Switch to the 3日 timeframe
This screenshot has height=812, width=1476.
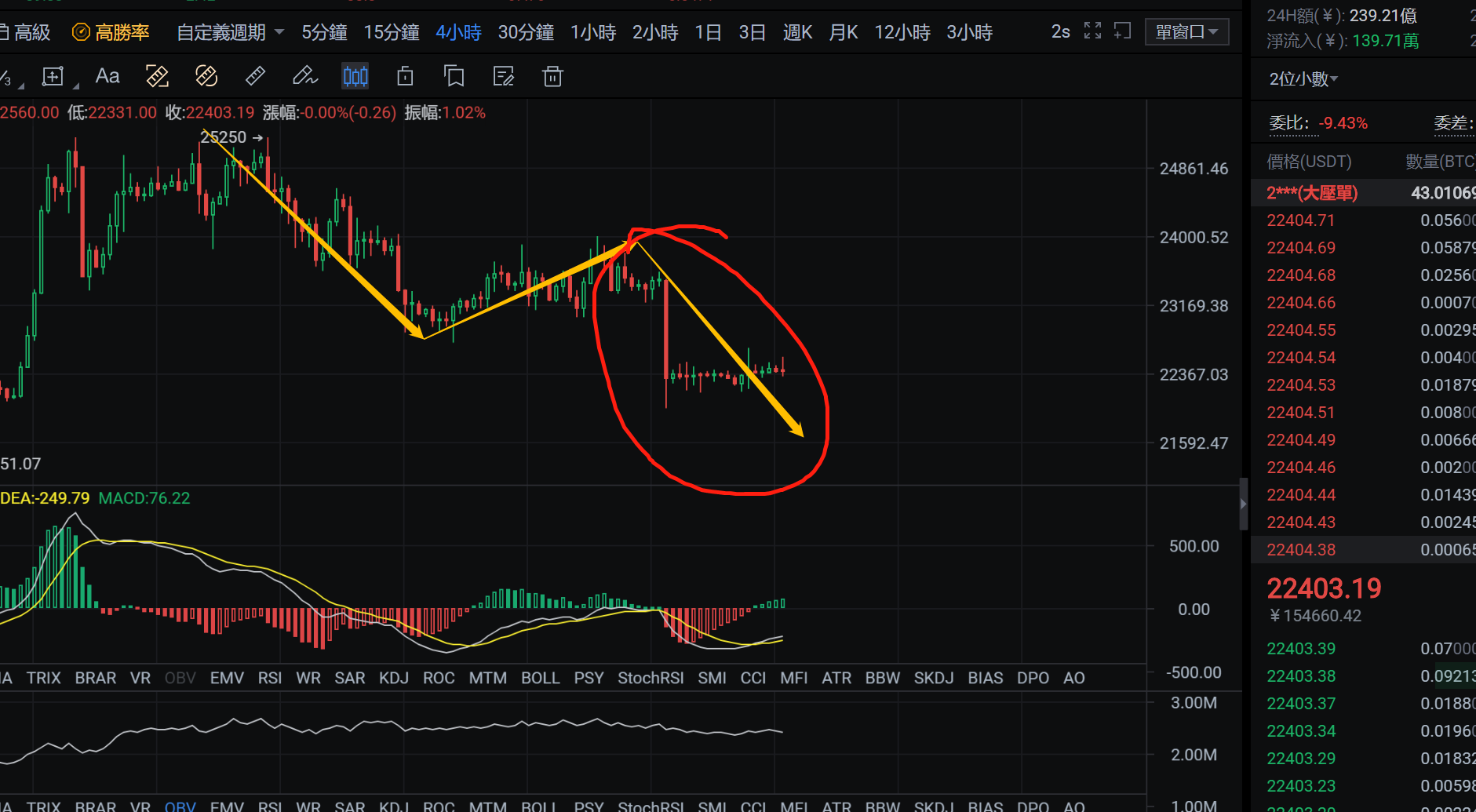coord(752,32)
